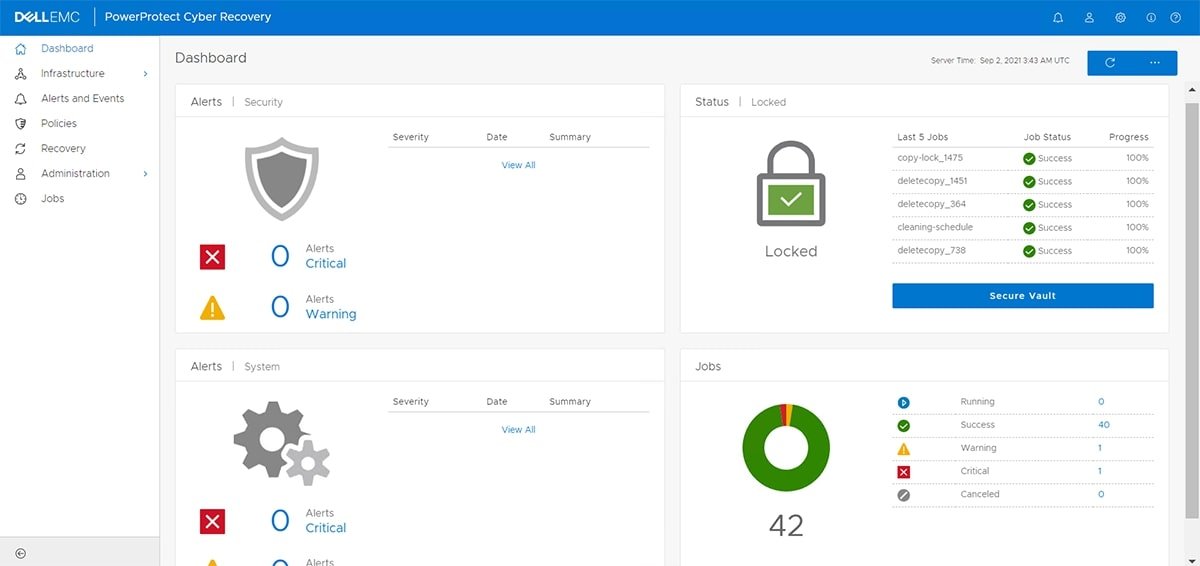Click the Recovery icon in sidebar
Image resolution: width=1200 pixels, height=566 pixels.
coord(20,148)
